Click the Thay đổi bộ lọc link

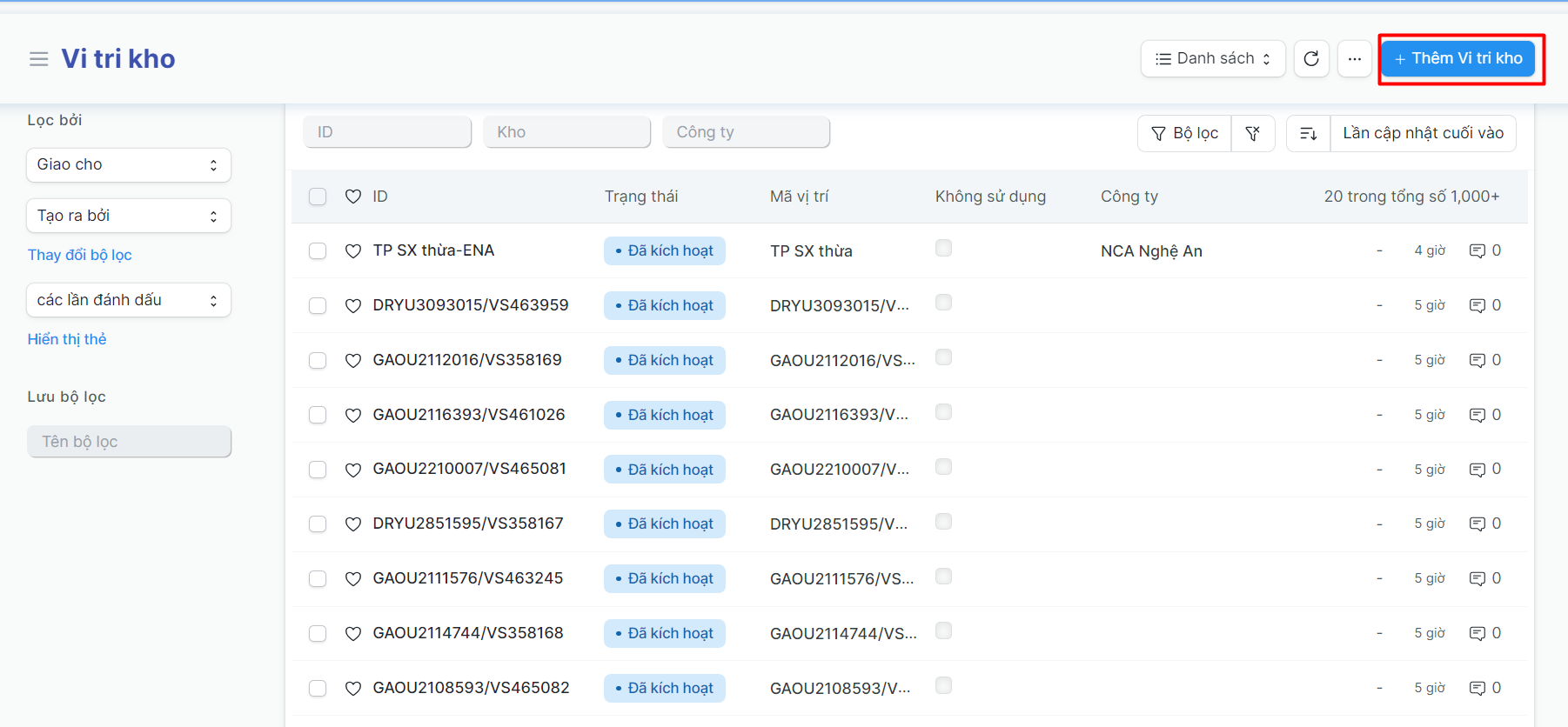79,255
